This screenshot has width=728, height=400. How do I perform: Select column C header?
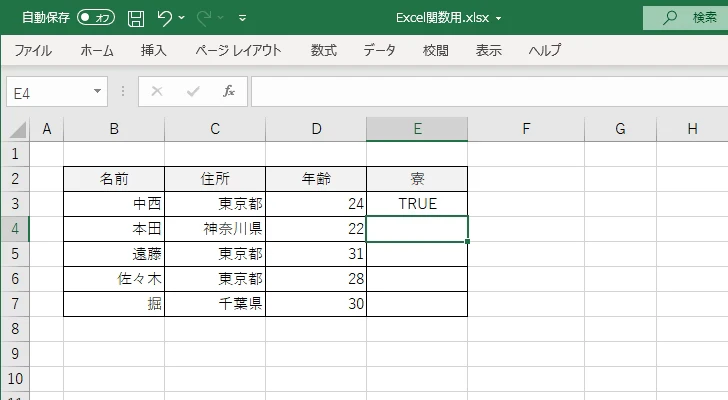point(215,129)
